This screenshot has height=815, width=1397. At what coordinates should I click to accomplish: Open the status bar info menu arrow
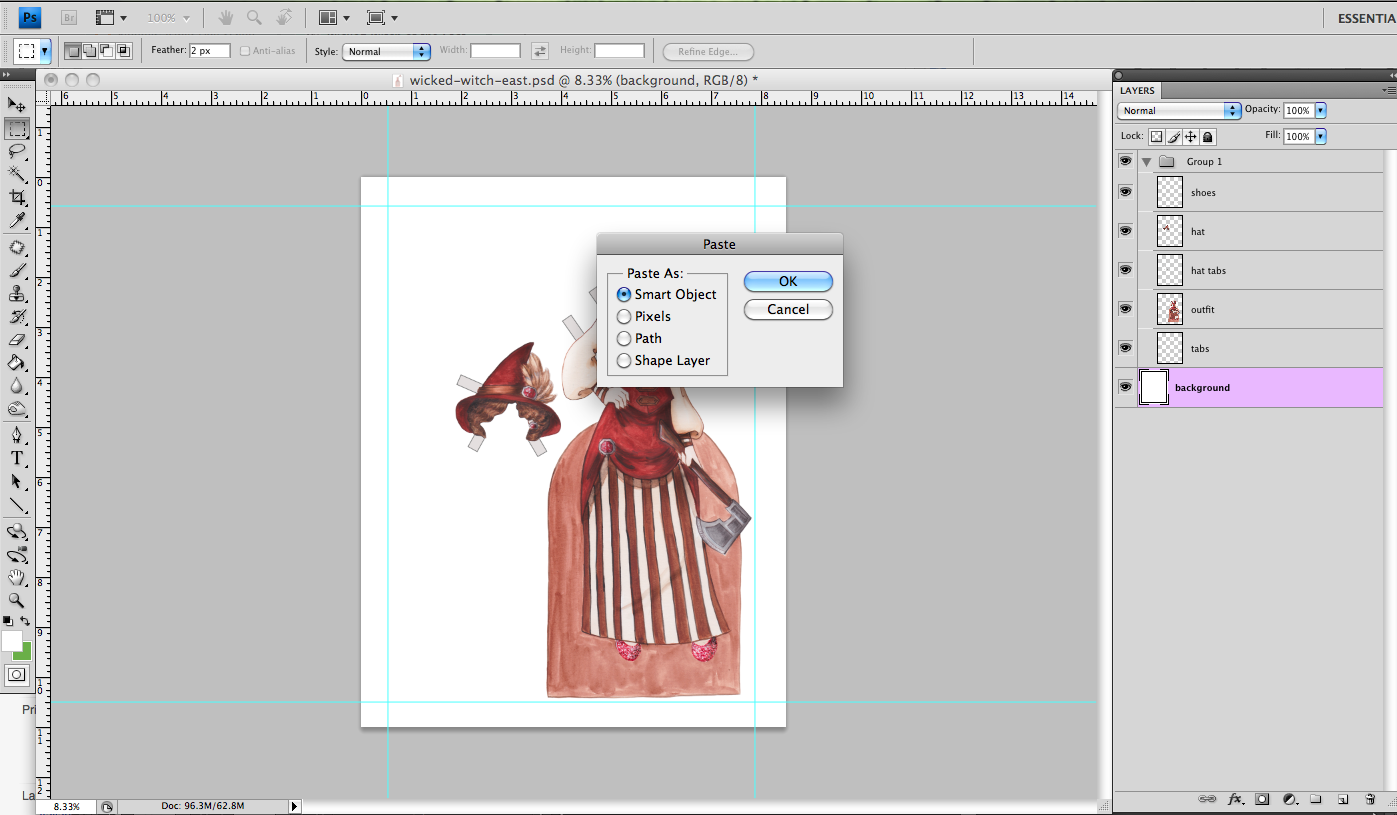[x=294, y=806]
